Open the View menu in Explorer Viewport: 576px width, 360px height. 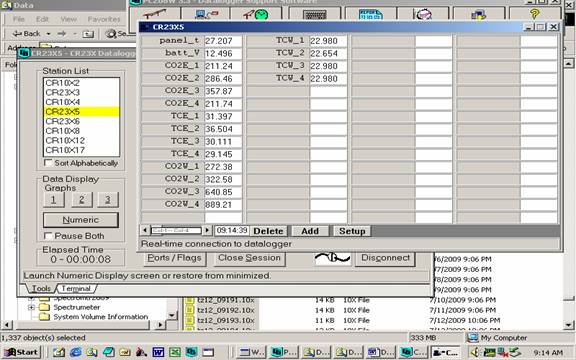pyautogui.click(x=69, y=19)
